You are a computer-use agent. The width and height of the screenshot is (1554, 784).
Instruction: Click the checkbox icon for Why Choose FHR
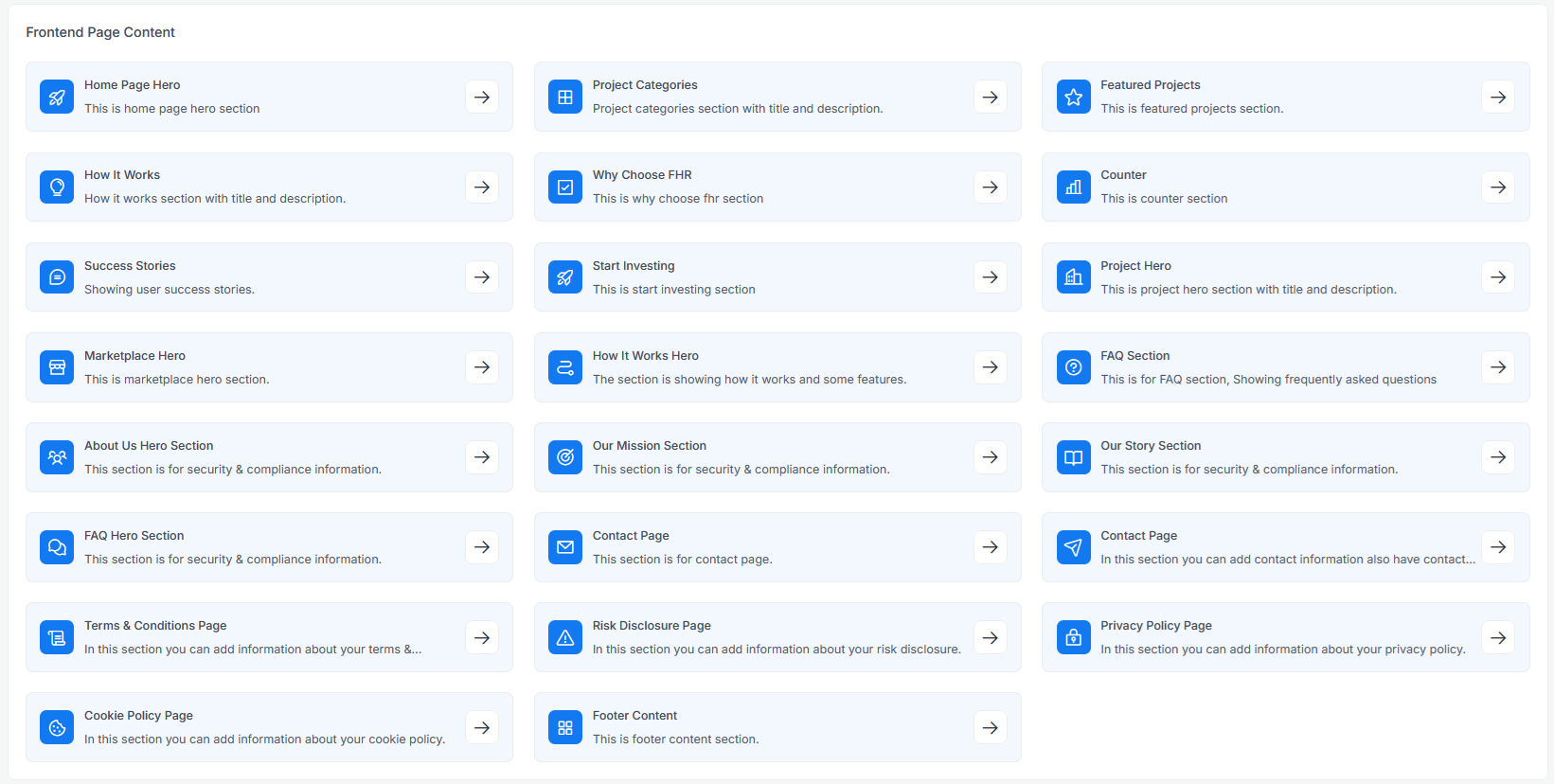click(x=565, y=187)
